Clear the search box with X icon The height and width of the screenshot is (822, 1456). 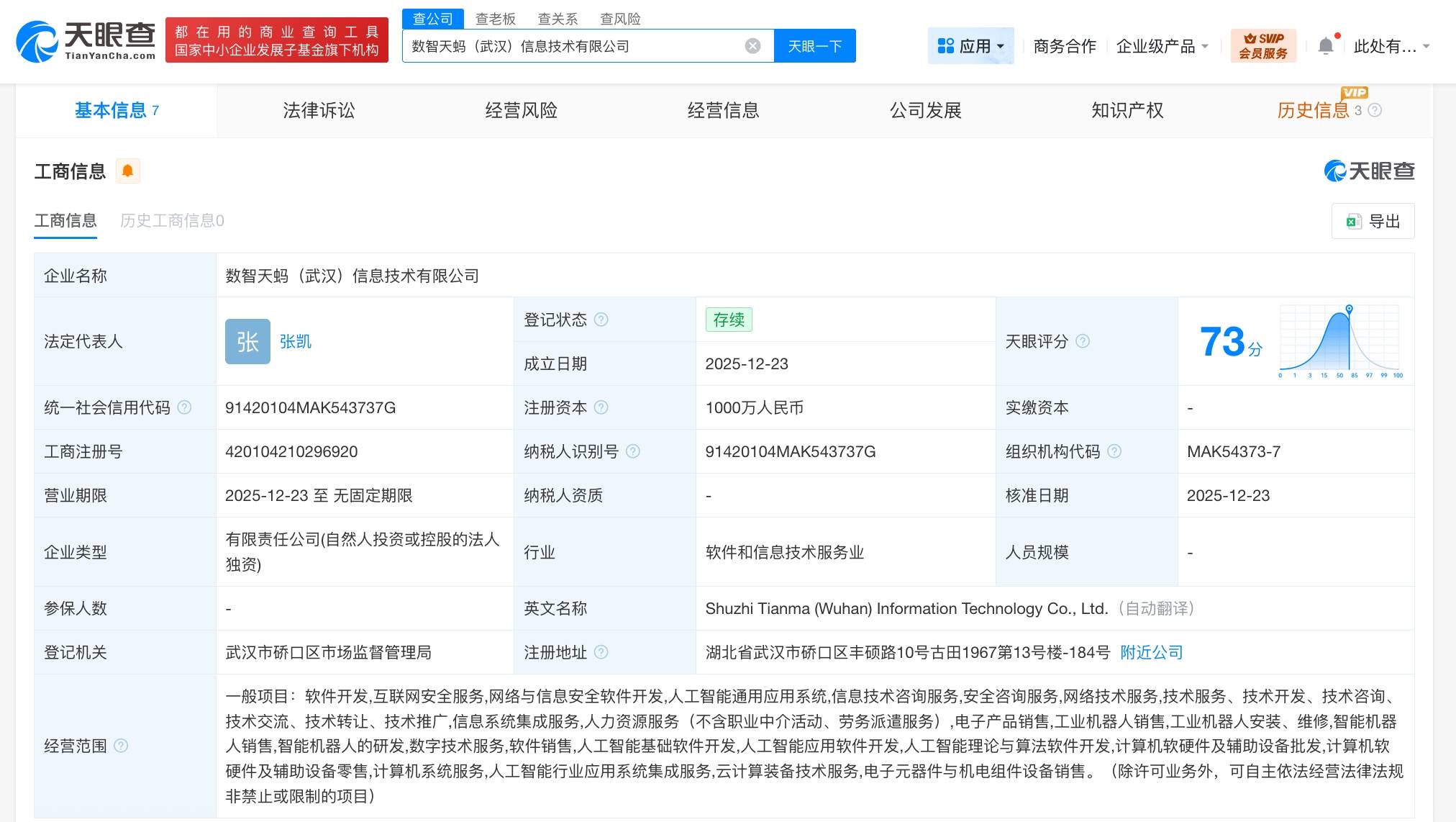[x=752, y=46]
